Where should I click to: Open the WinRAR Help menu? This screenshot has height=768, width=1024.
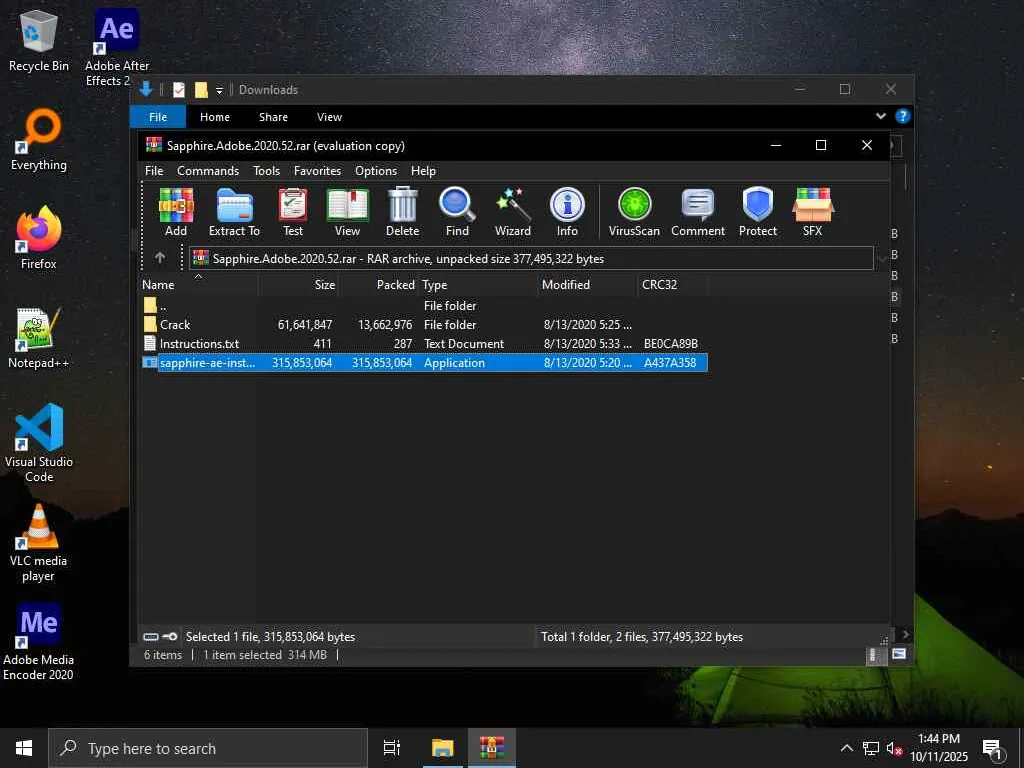[423, 170]
